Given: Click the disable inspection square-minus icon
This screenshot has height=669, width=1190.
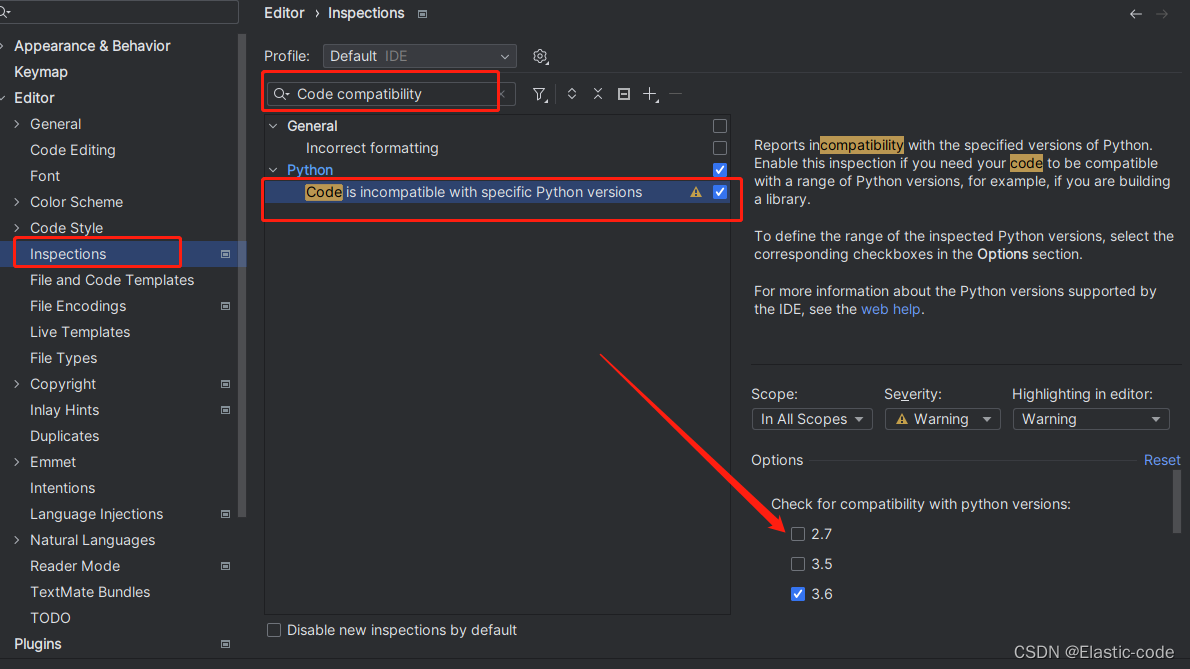Looking at the screenshot, I should pyautogui.click(x=623, y=93).
